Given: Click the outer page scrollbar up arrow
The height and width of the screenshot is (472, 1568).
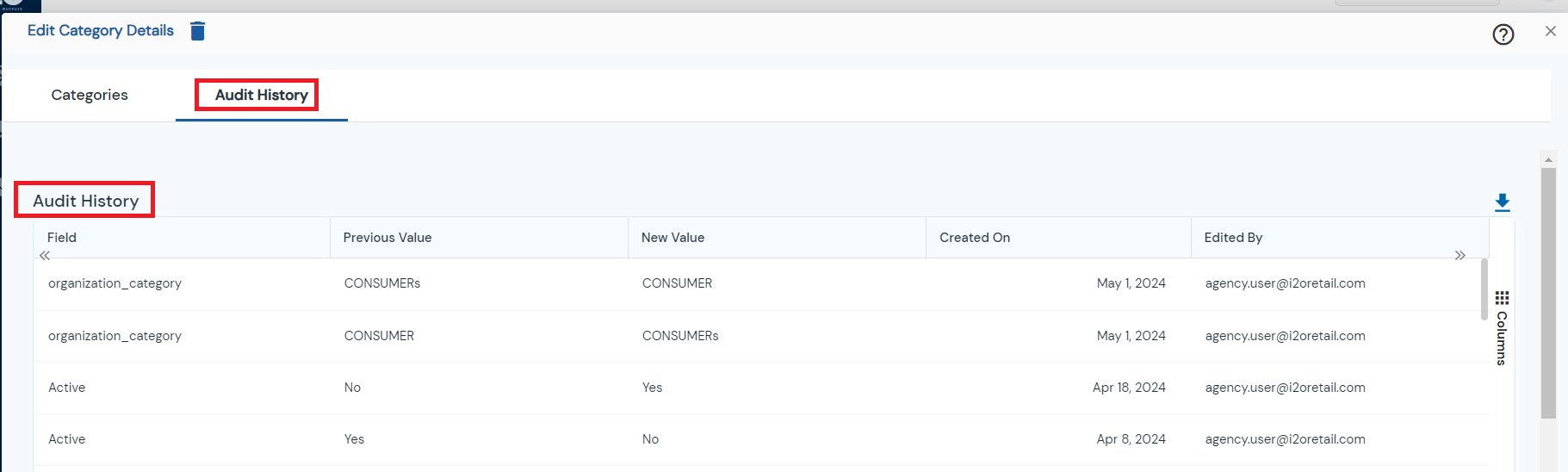Looking at the screenshot, I should (x=1548, y=159).
